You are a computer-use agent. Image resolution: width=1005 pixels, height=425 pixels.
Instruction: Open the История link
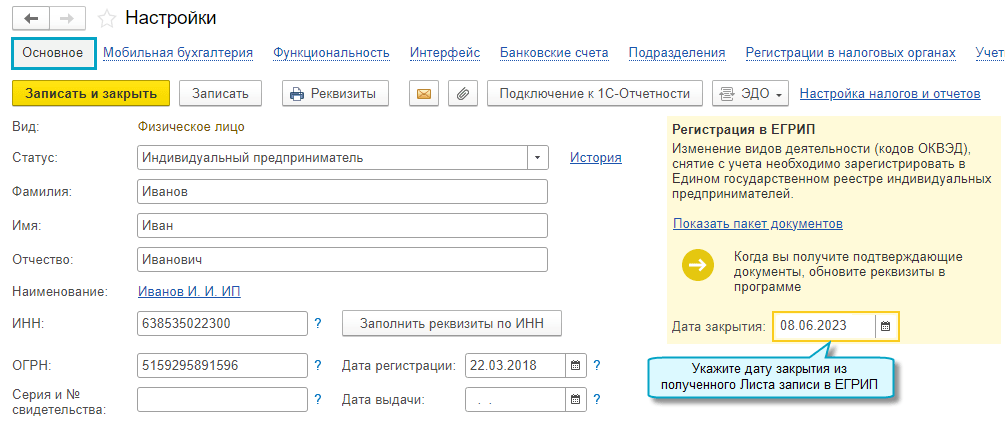point(595,158)
